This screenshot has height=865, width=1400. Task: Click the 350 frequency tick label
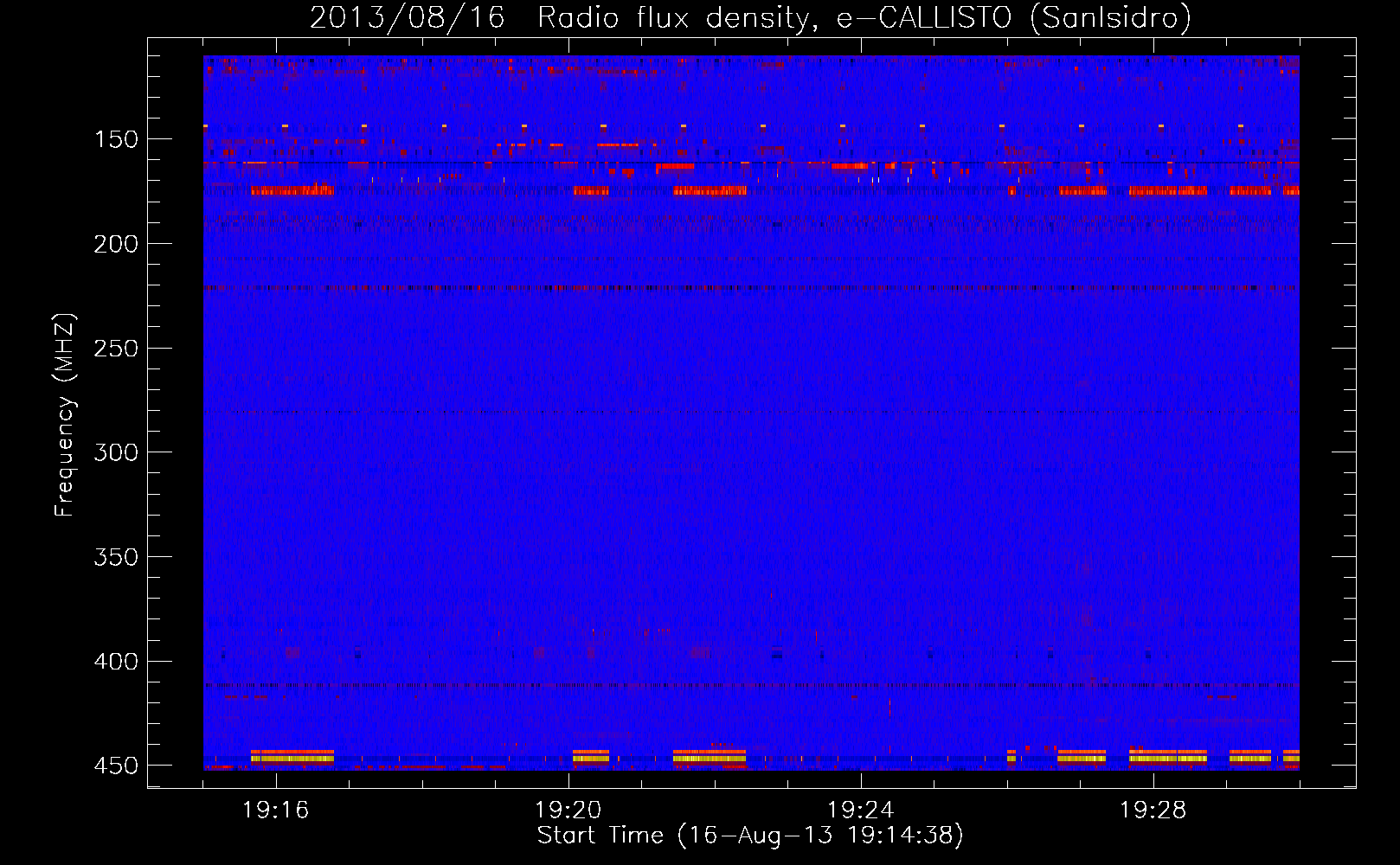[x=116, y=557]
